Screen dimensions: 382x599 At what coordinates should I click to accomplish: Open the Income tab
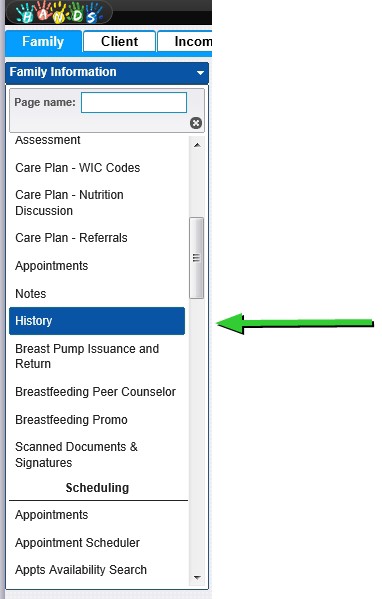tap(185, 41)
